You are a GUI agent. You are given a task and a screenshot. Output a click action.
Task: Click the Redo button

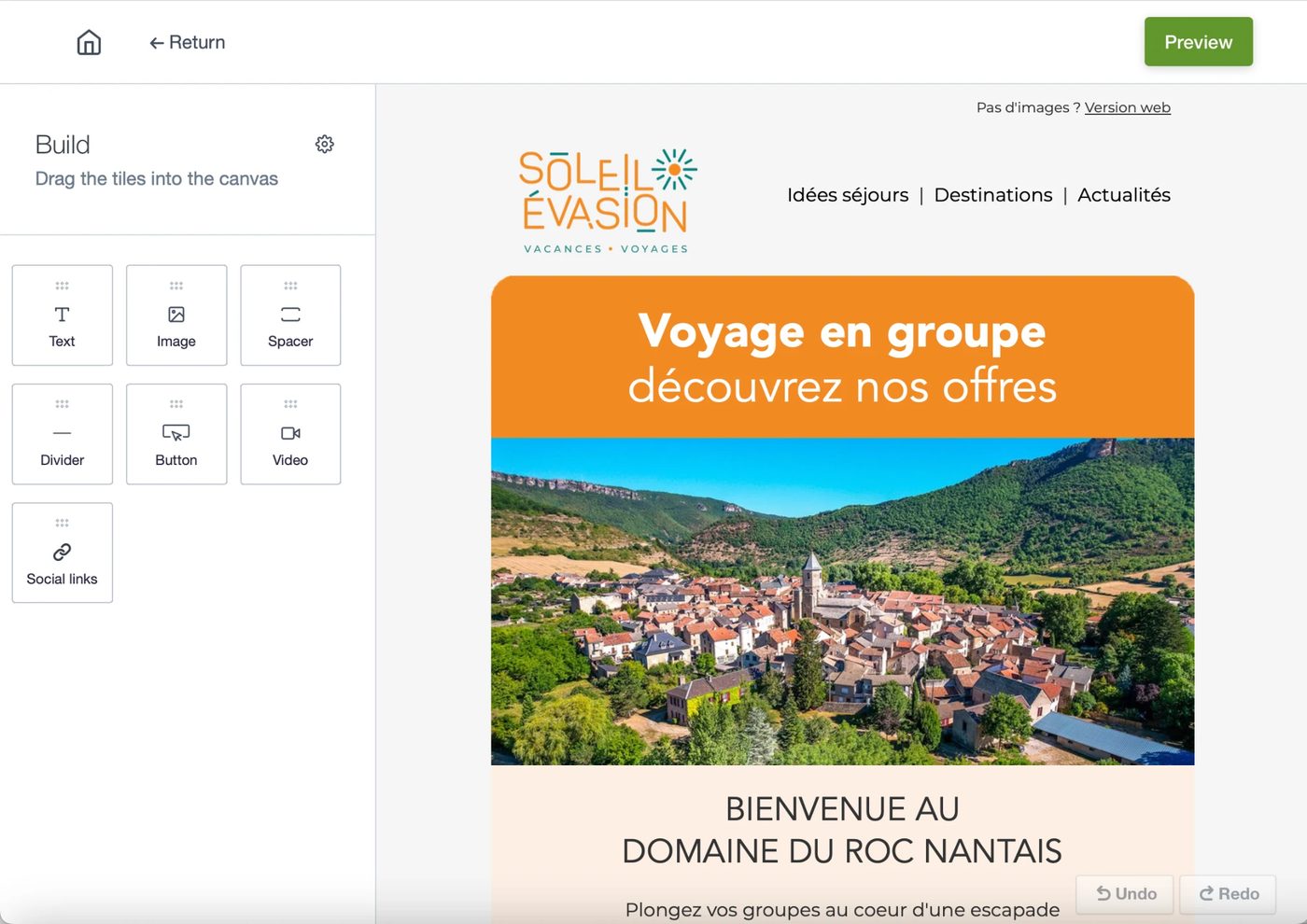point(1228,894)
